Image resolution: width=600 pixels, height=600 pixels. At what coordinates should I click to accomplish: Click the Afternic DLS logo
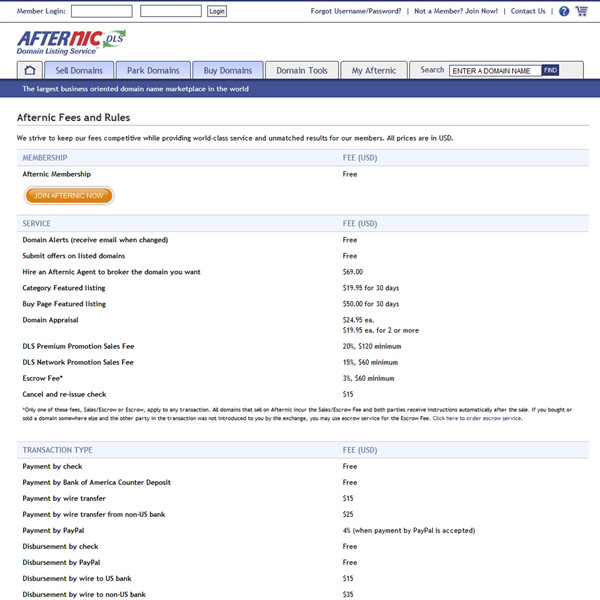[70, 42]
